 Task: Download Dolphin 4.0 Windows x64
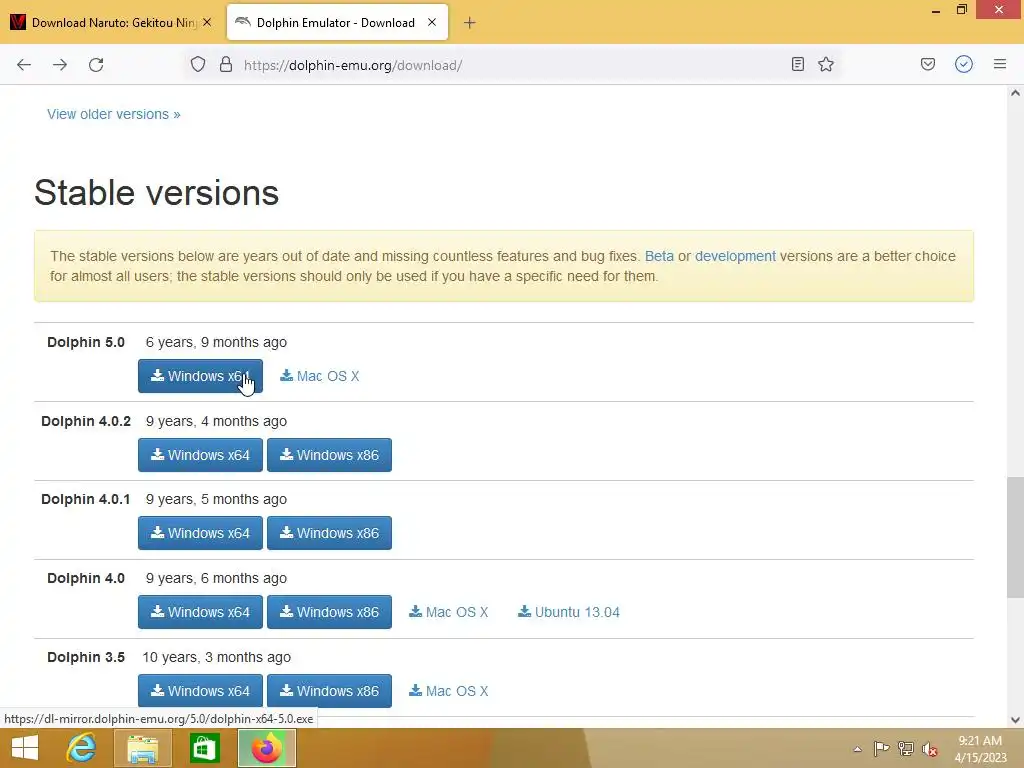(200, 612)
